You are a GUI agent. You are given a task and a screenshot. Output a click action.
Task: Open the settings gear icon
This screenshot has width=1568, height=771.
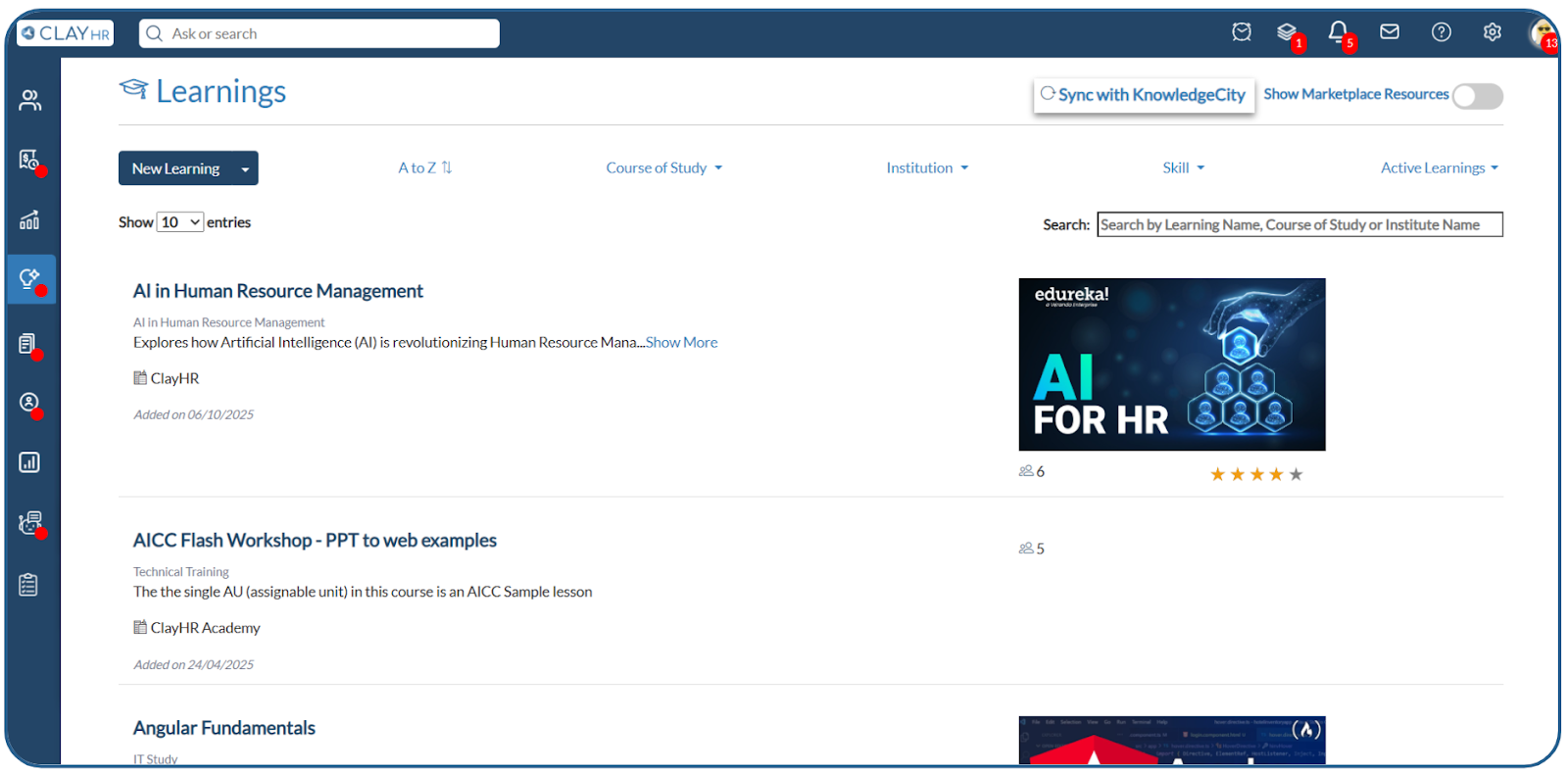pos(1493,32)
